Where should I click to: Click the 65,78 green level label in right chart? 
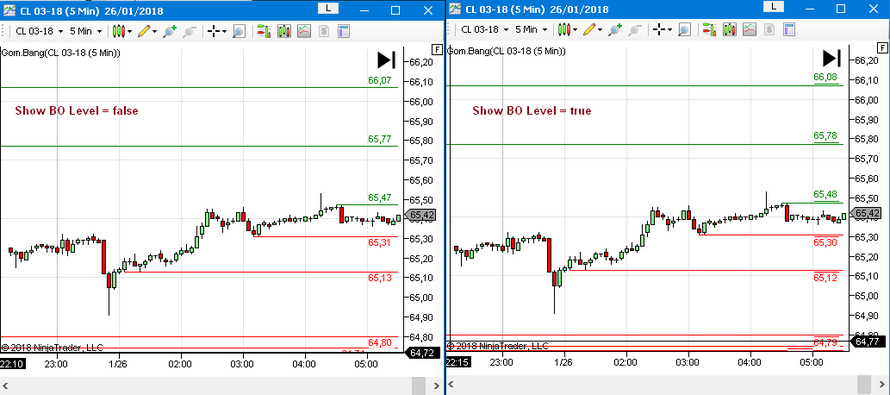825,136
